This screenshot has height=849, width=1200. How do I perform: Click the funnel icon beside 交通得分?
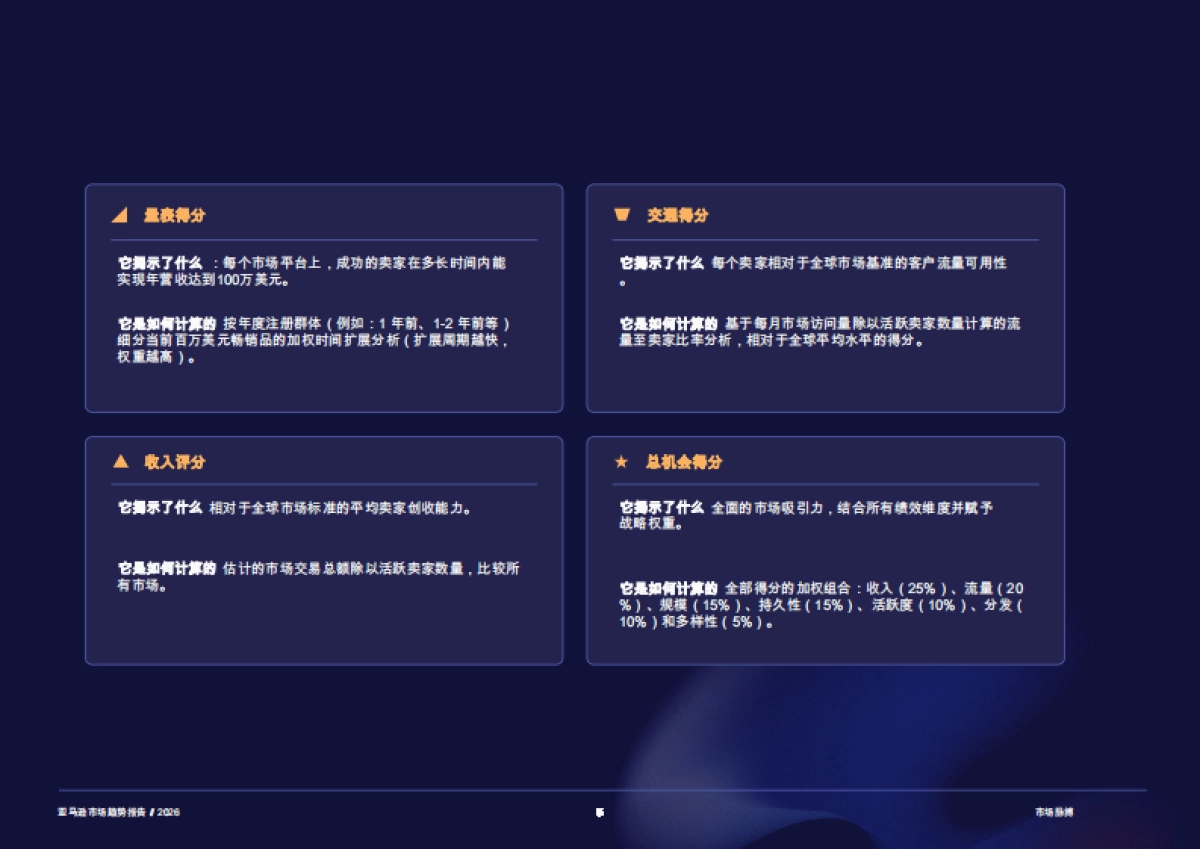click(622, 215)
